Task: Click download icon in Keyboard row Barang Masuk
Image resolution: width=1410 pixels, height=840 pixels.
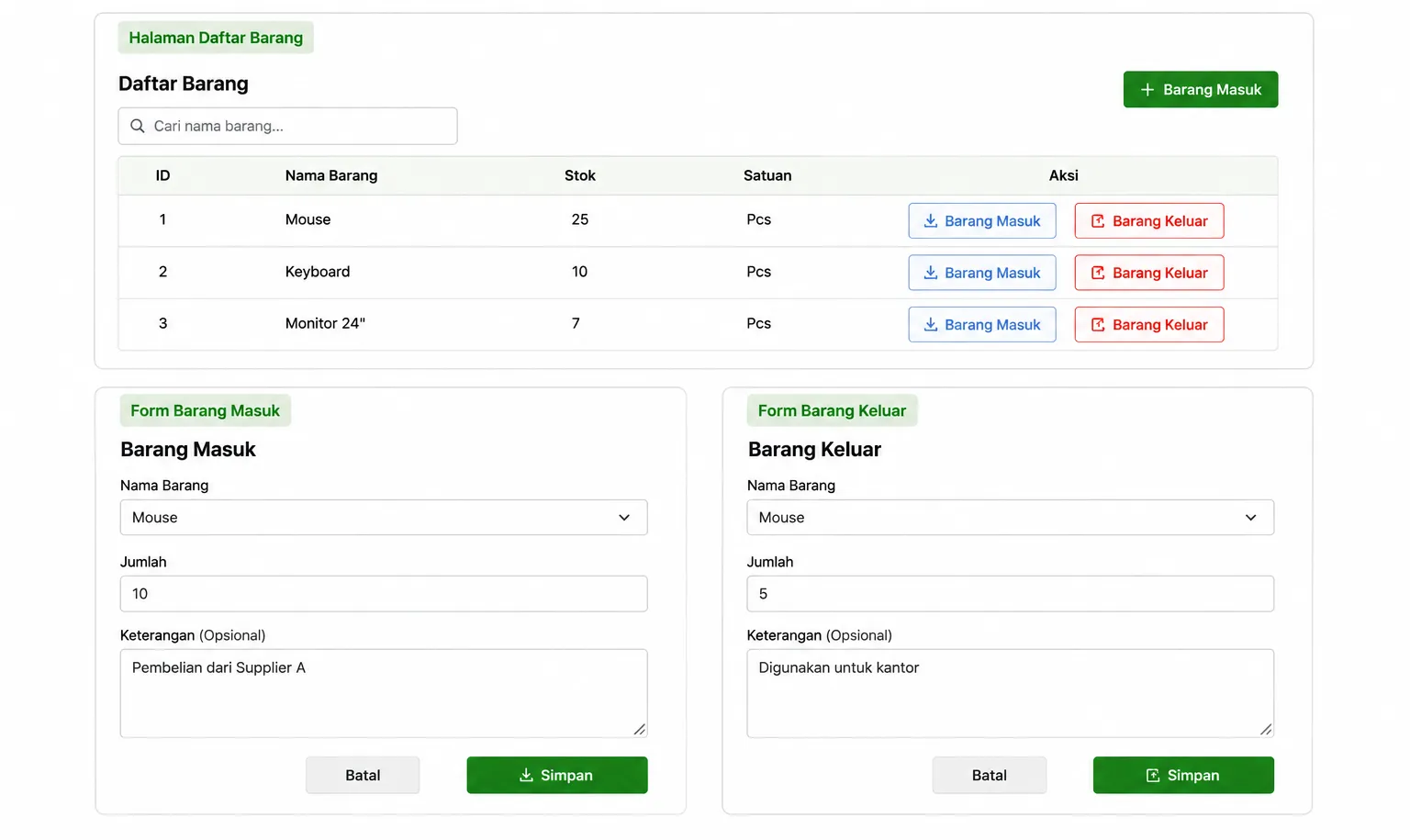Action: [931, 273]
